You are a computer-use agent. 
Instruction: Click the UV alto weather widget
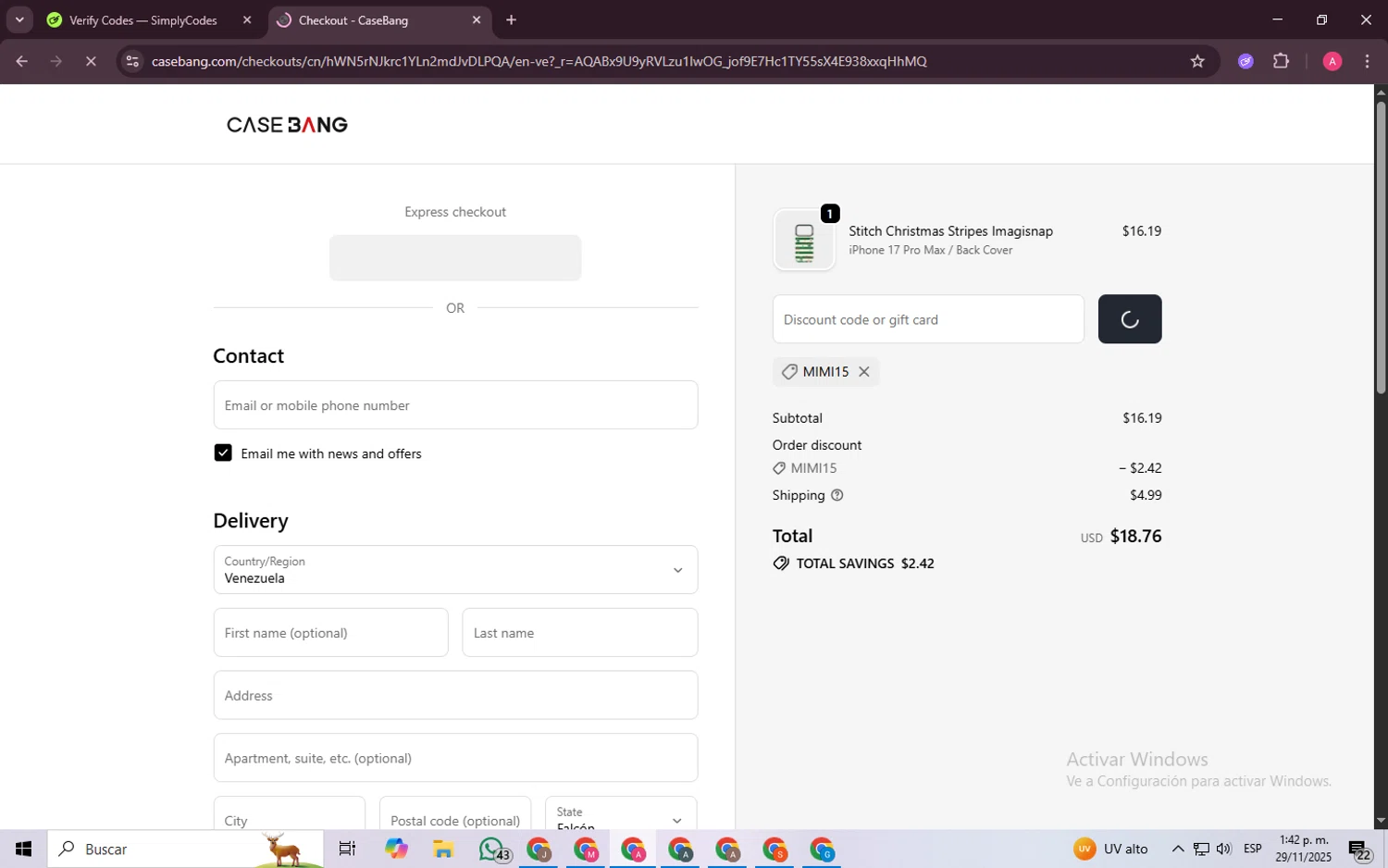click(1110, 849)
